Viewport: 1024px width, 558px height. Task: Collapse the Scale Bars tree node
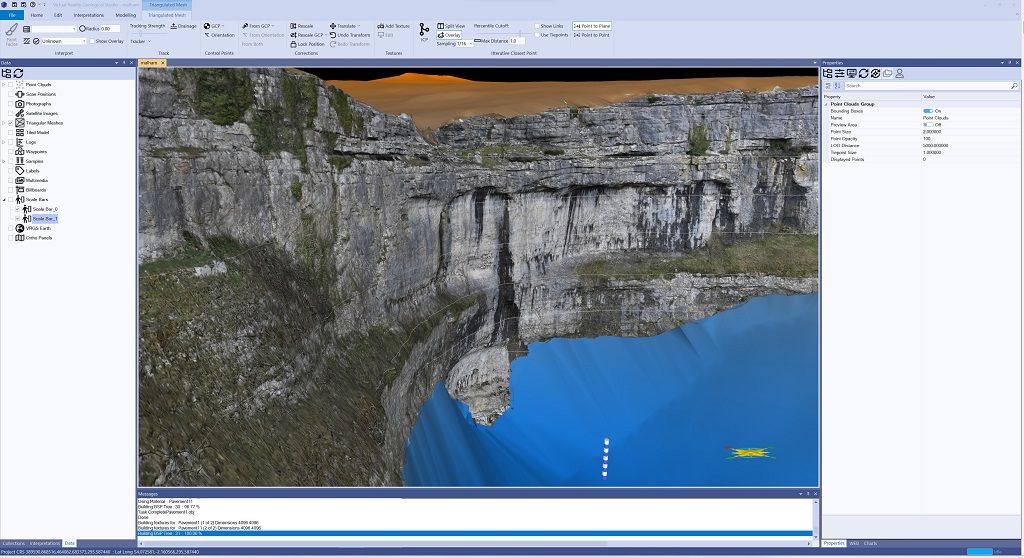(3, 199)
